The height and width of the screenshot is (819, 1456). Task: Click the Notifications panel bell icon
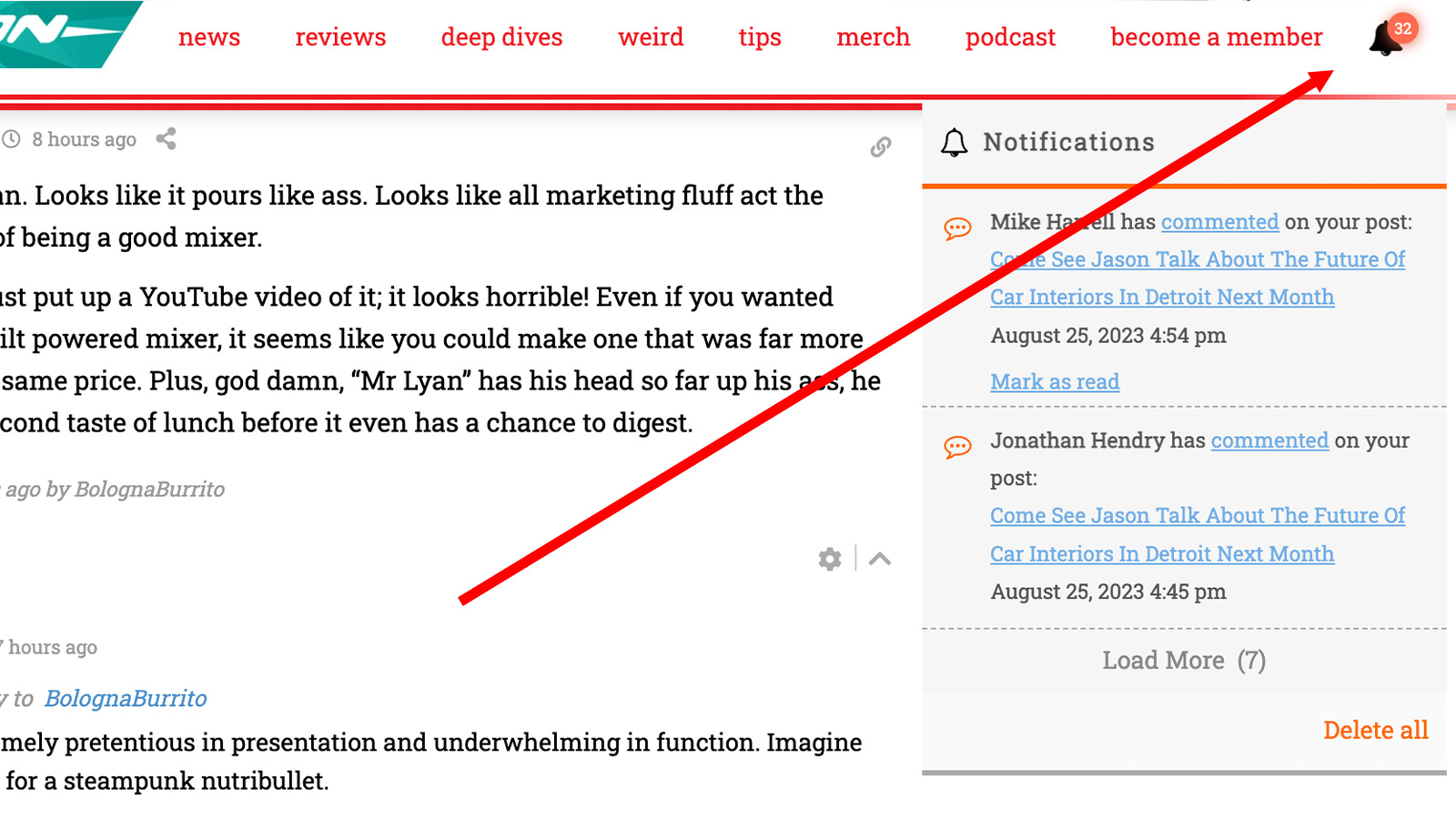click(x=954, y=143)
